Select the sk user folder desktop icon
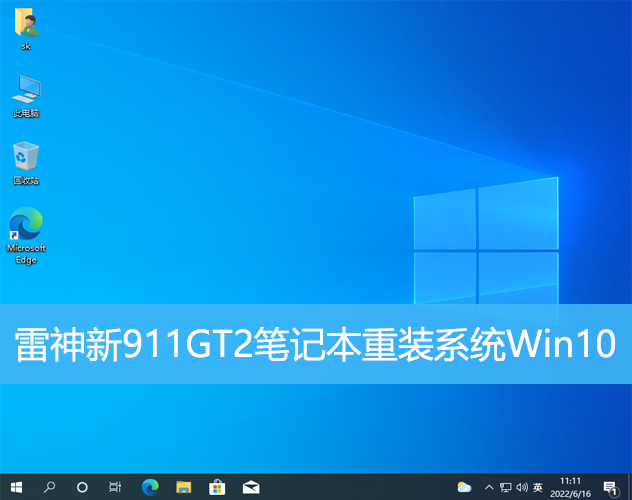Image resolution: width=632 pixels, height=500 pixels. pyautogui.click(x=26, y=30)
